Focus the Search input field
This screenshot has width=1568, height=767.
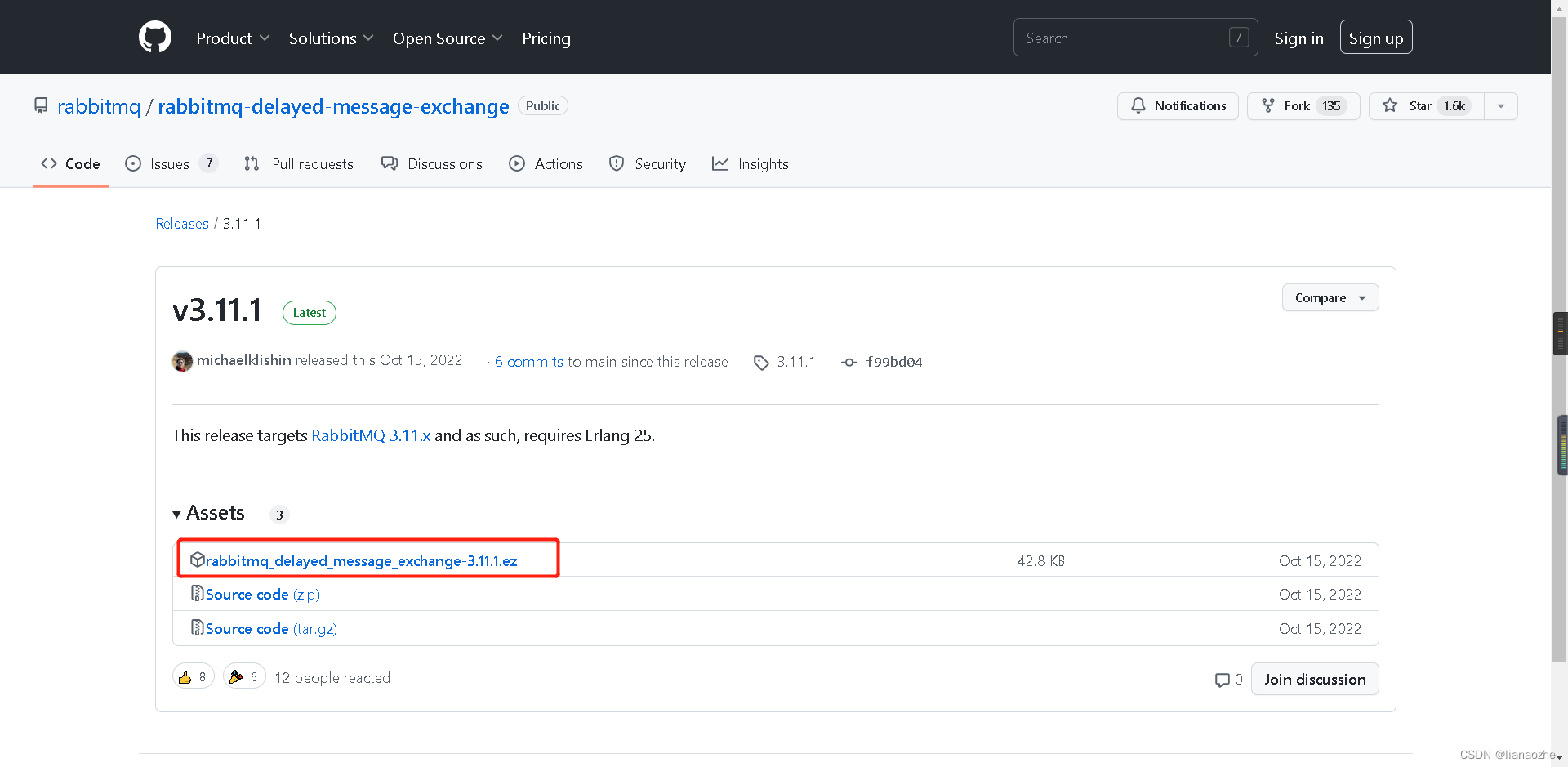[1135, 38]
